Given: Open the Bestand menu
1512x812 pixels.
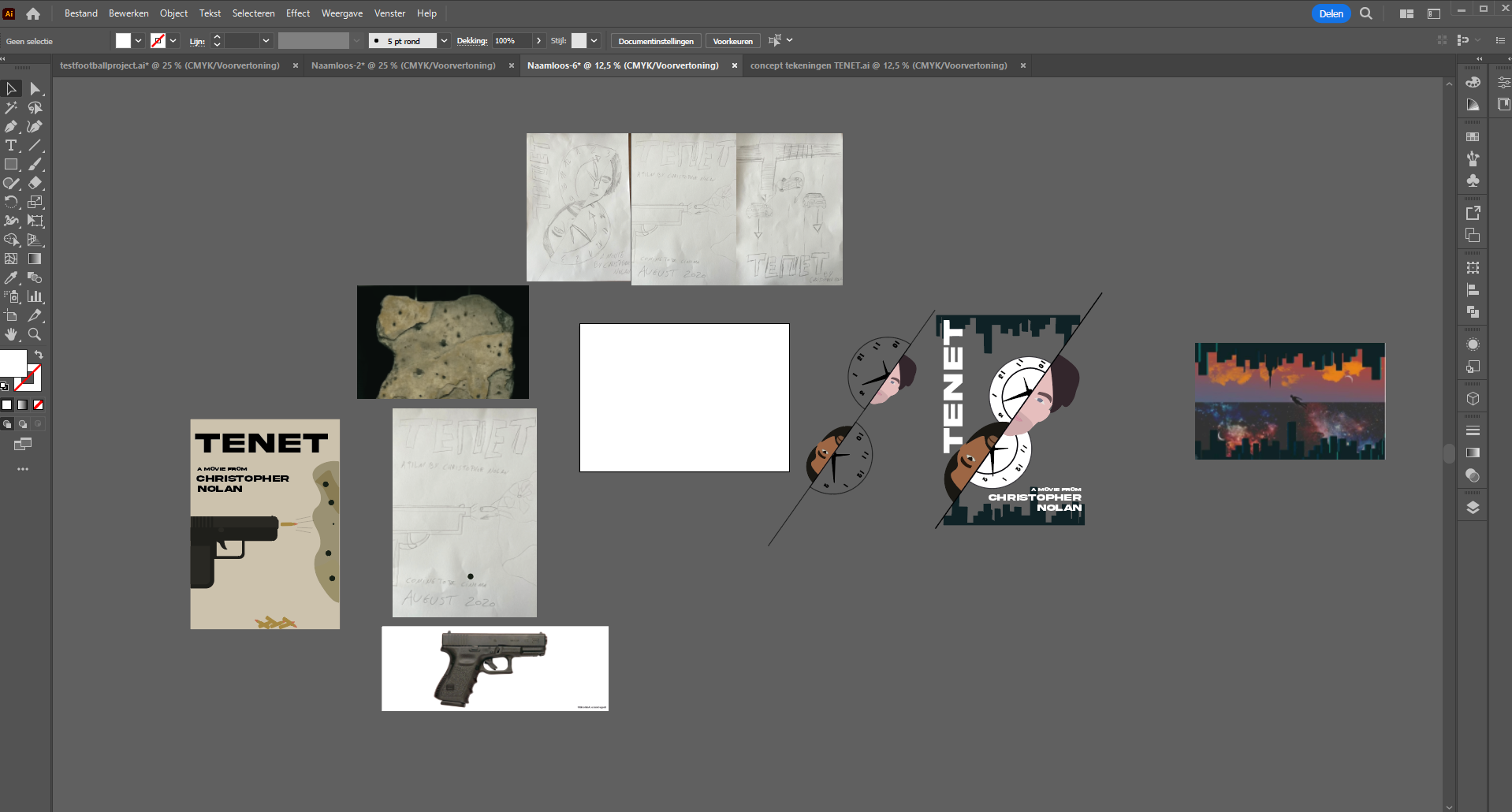Looking at the screenshot, I should [x=81, y=13].
